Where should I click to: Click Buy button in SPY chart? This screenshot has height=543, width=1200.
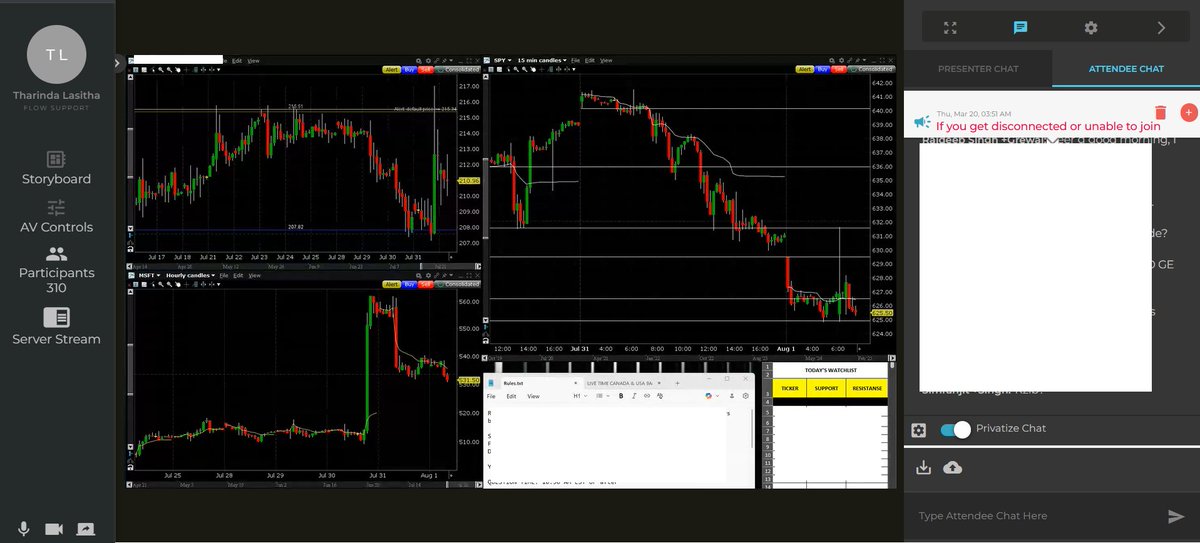822,69
